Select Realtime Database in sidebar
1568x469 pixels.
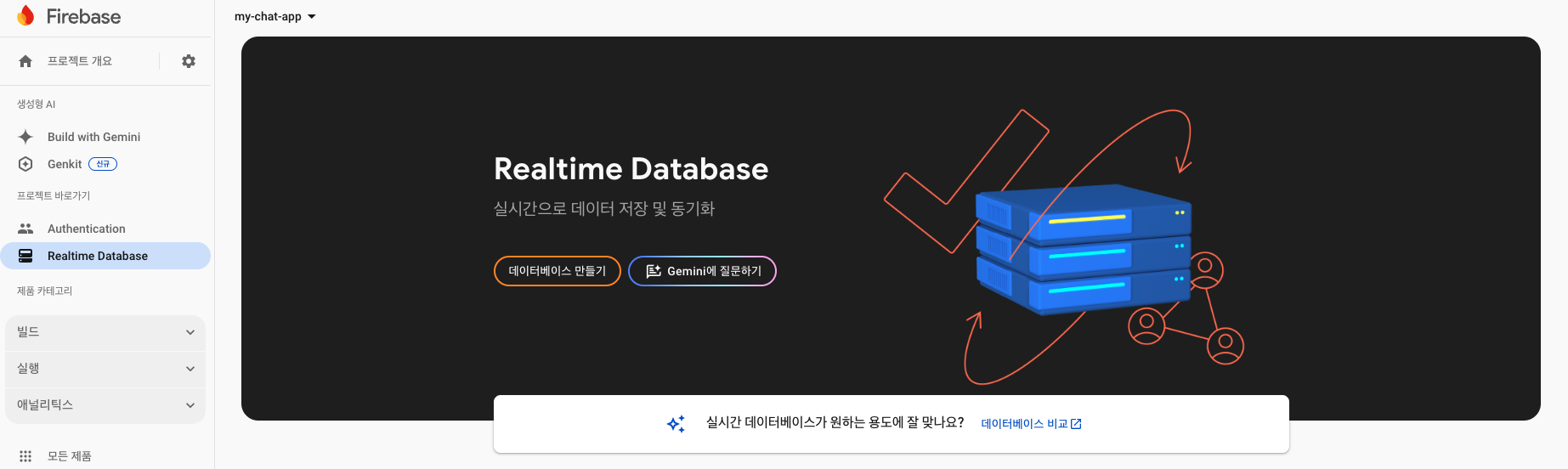click(x=105, y=256)
